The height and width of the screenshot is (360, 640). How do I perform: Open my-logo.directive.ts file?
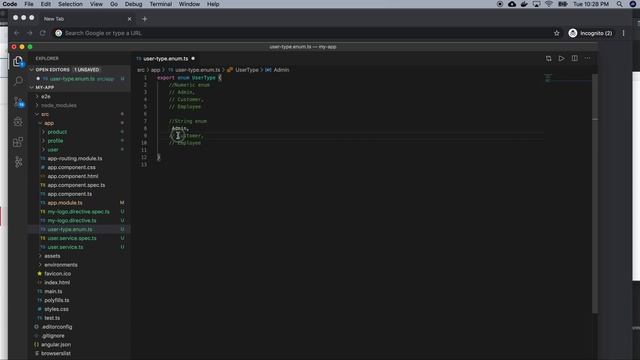coord(72,220)
